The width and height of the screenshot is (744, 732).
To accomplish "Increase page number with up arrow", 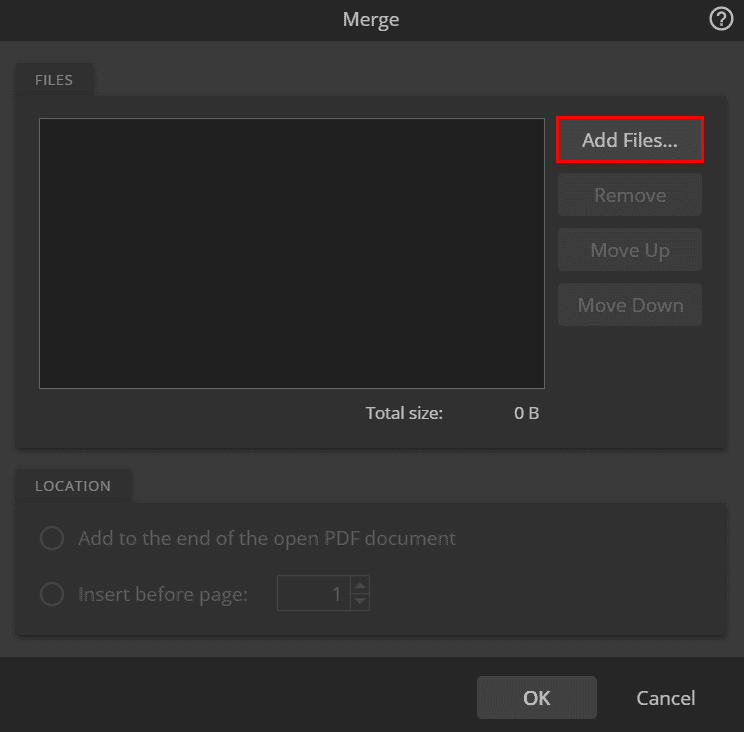I will coord(360,585).
